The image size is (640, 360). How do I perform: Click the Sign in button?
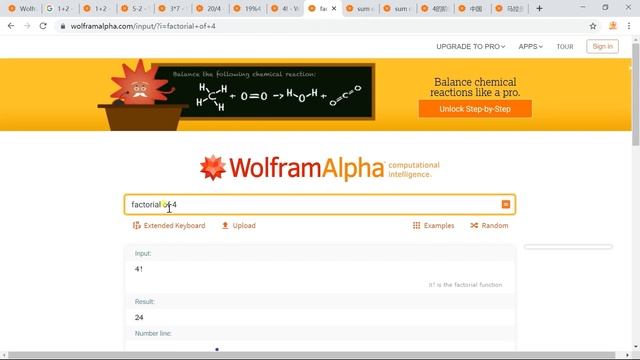tap(602, 46)
